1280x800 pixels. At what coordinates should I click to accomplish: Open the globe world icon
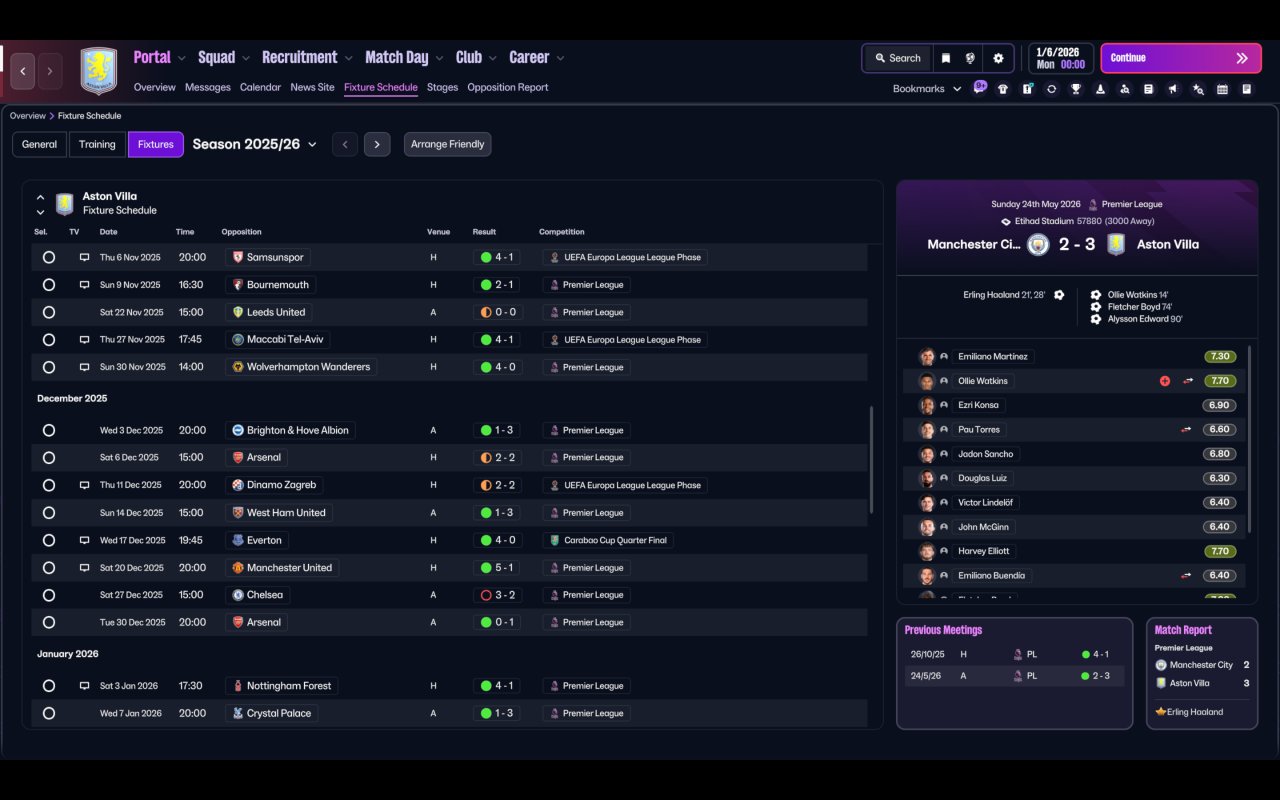(x=970, y=58)
